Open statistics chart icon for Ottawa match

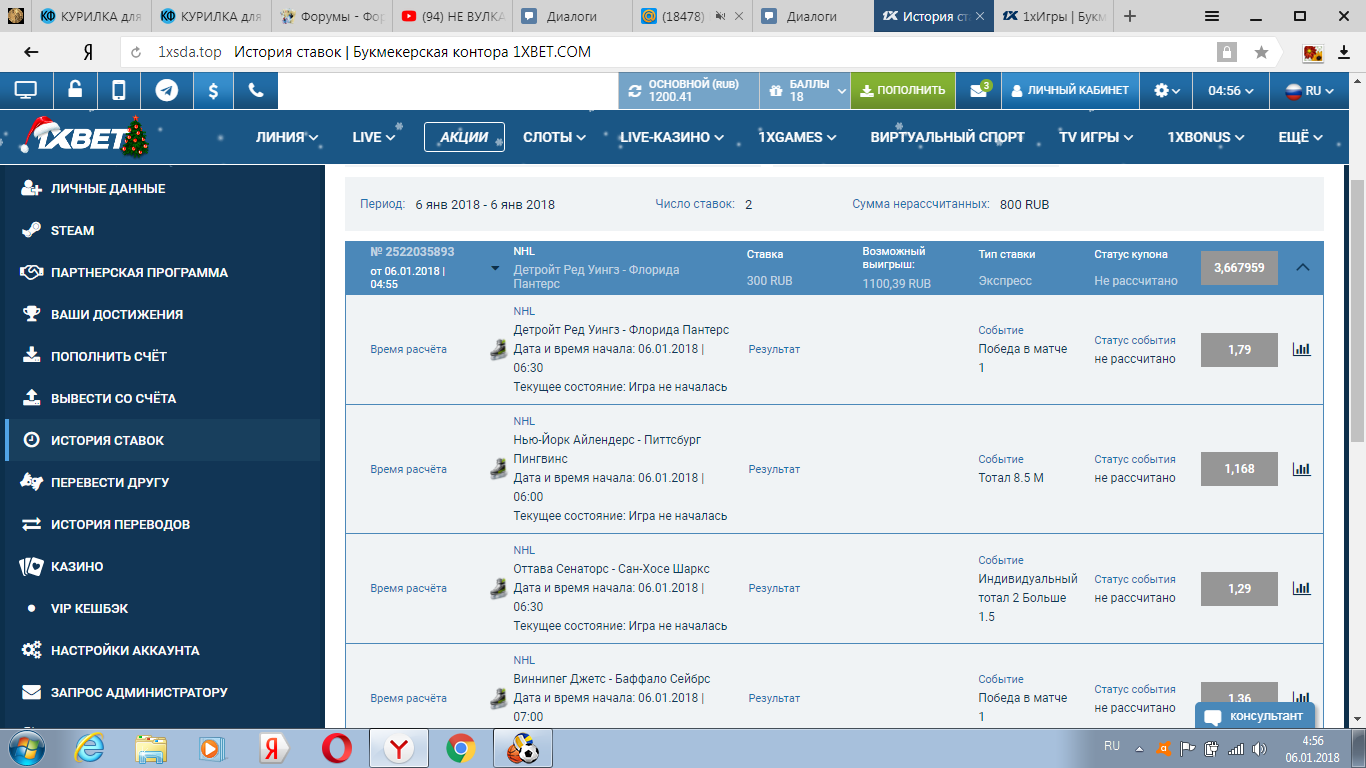[x=1301, y=589]
